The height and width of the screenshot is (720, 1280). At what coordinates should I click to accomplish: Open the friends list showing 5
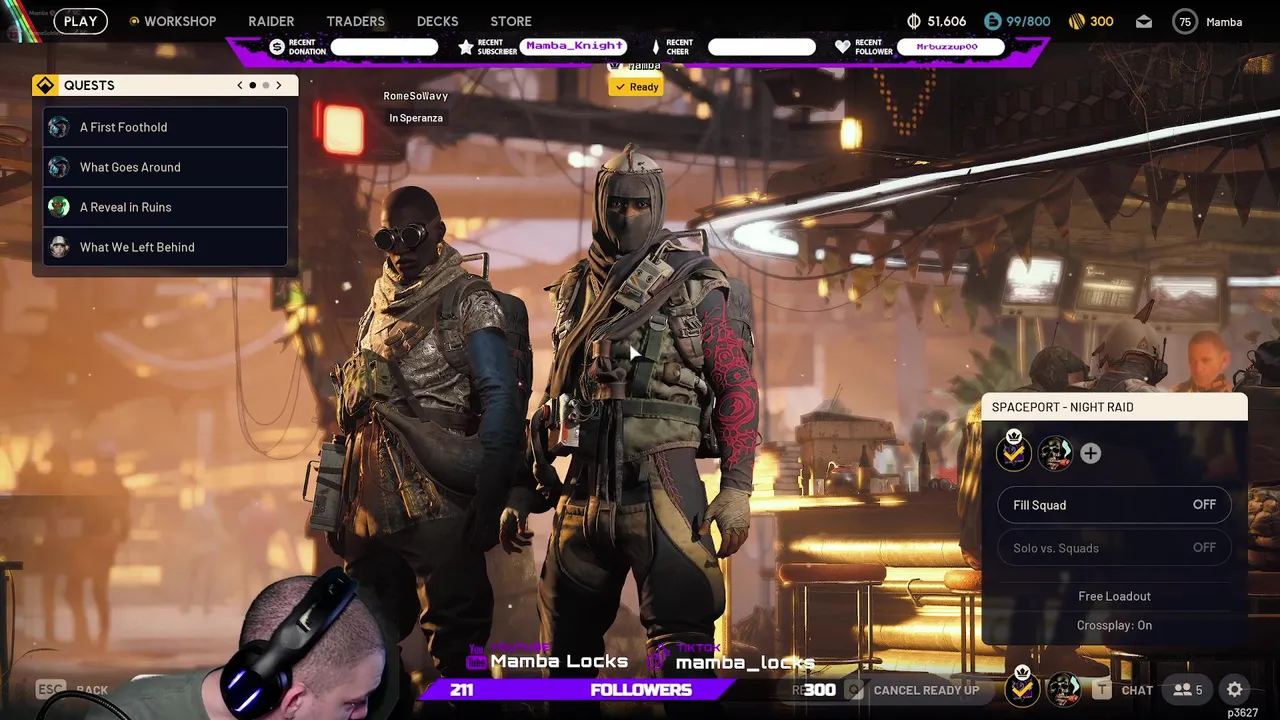pyautogui.click(x=1188, y=690)
